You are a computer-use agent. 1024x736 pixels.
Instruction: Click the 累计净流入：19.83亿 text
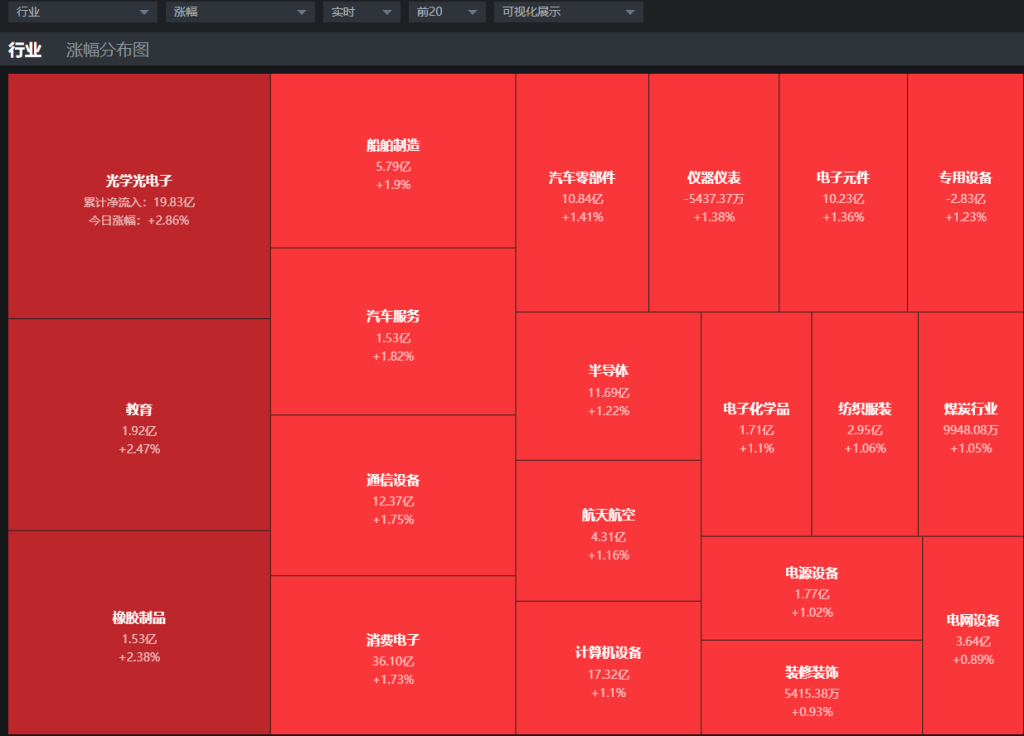coord(139,202)
